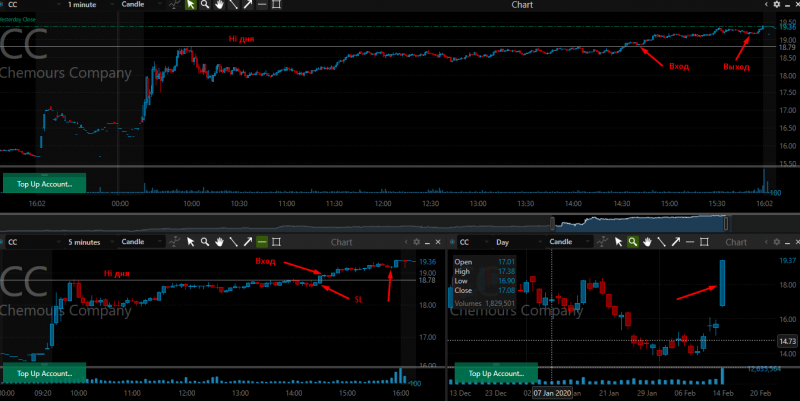
Task: Choose the arrow drawing tool in the Day chart toolbar
Action: click(x=676, y=242)
